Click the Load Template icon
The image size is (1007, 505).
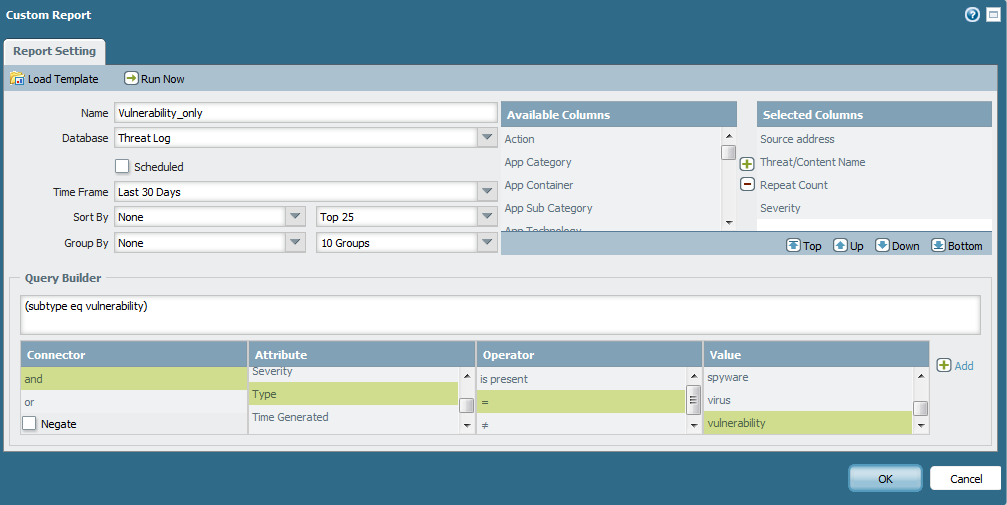click(x=17, y=79)
